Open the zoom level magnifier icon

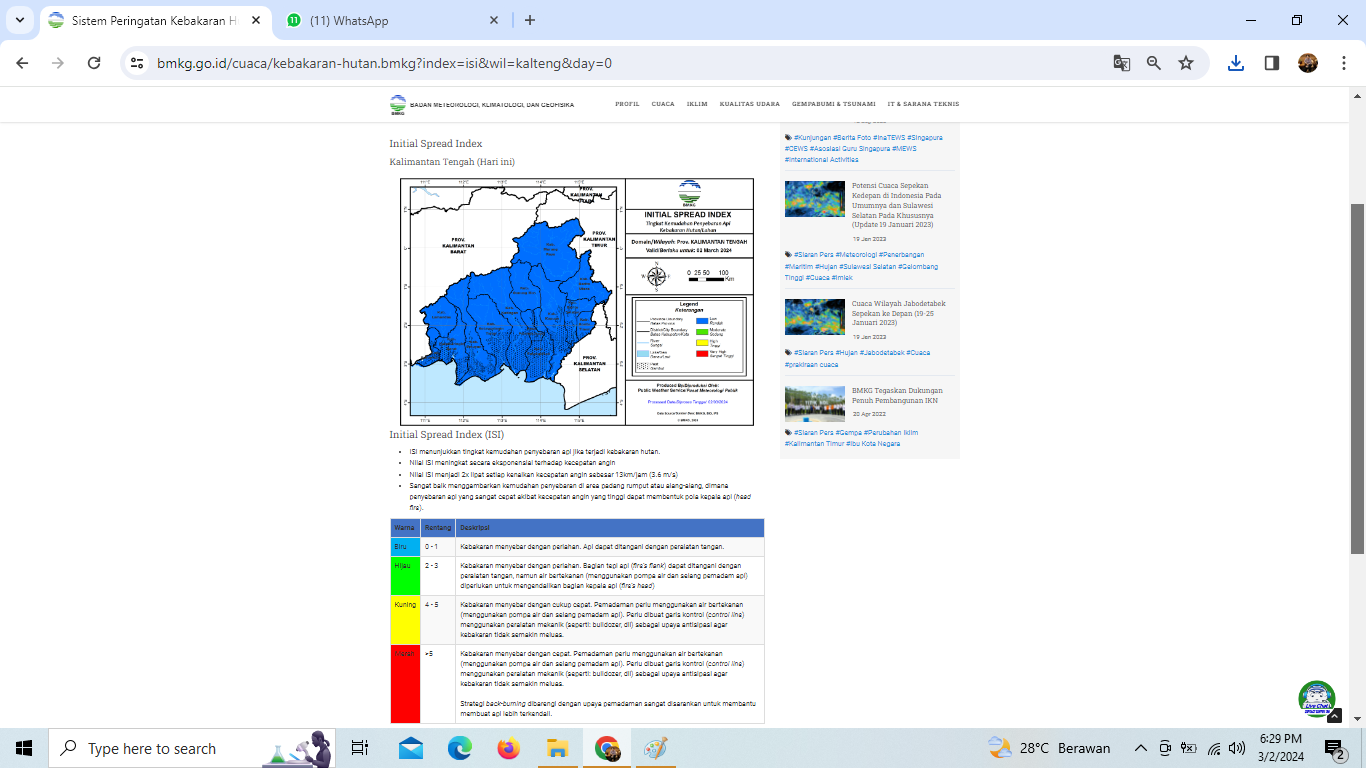1154,63
